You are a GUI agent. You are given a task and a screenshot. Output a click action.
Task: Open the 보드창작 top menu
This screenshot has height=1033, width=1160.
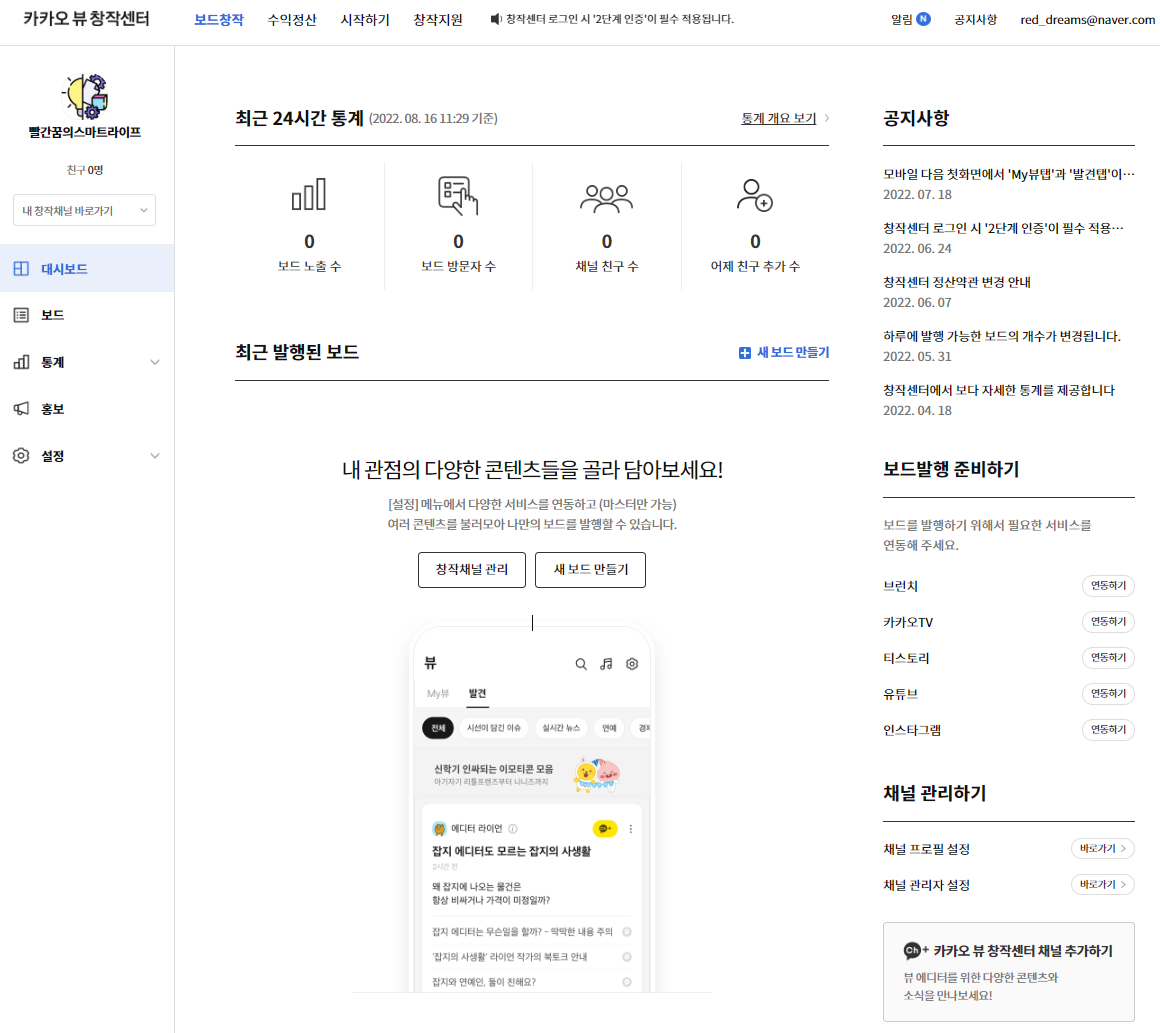click(218, 20)
